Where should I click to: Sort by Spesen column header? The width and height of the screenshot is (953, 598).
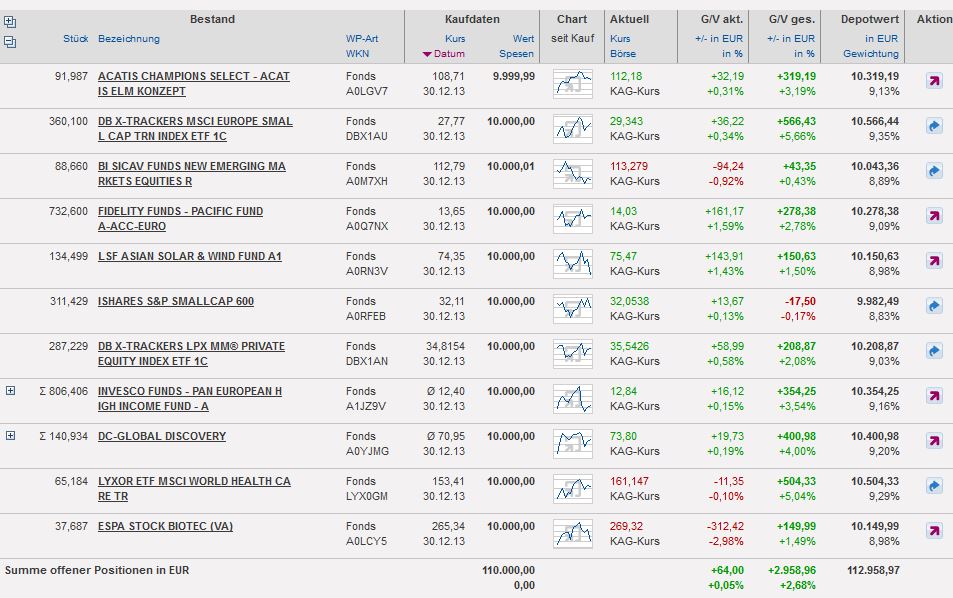pos(517,53)
